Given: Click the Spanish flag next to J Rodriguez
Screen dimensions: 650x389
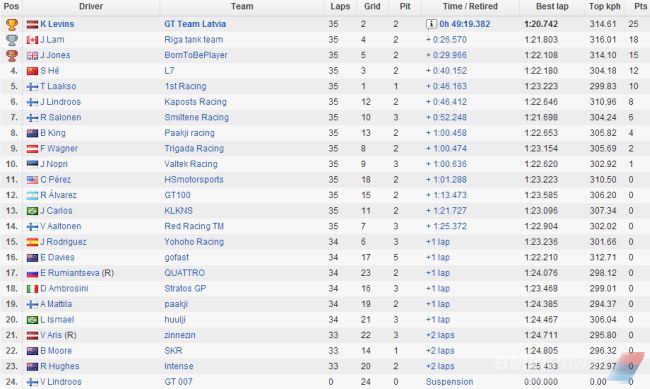Looking at the screenshot, I should [x=32, y=242].
